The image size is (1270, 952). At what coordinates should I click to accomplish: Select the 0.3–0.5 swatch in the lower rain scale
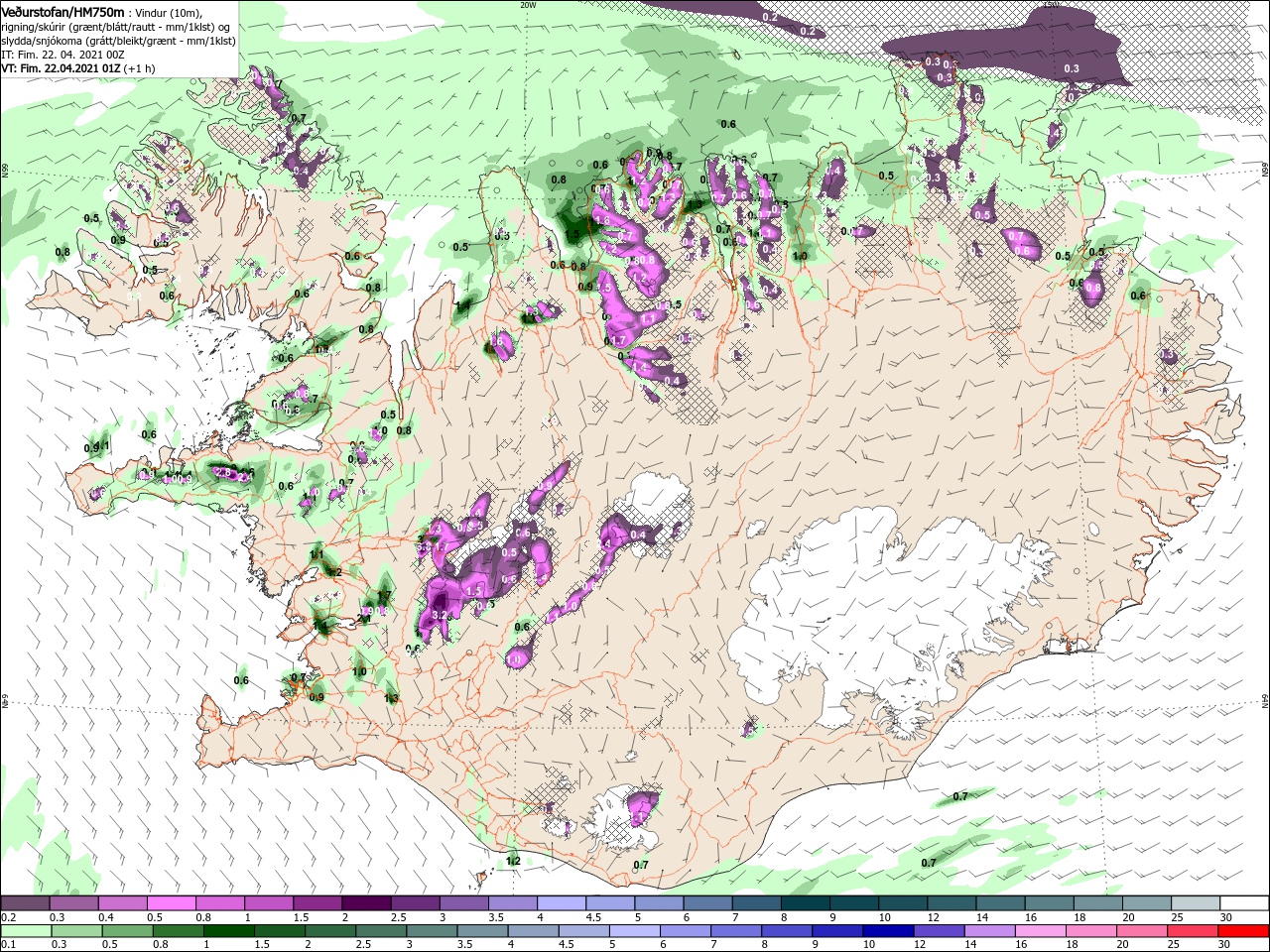76,931
